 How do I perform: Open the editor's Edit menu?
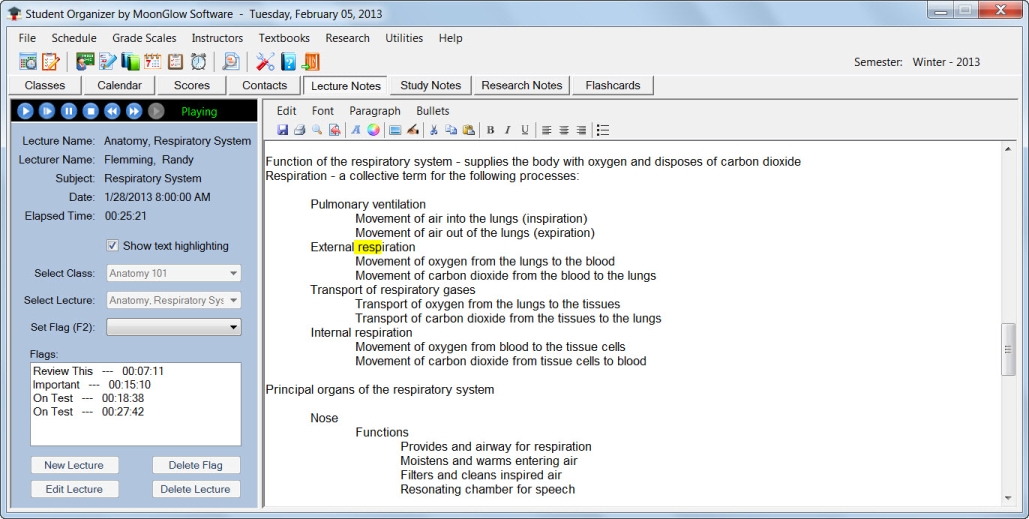(x=286, y=111)
